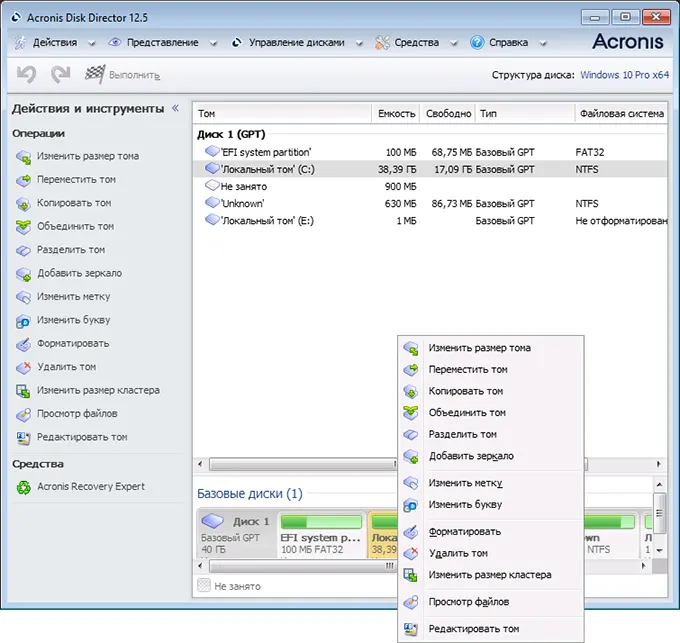Click sidebar icon for Изменить размер кластера
This screenshot has width=680, height=643.
click(23, 391)
